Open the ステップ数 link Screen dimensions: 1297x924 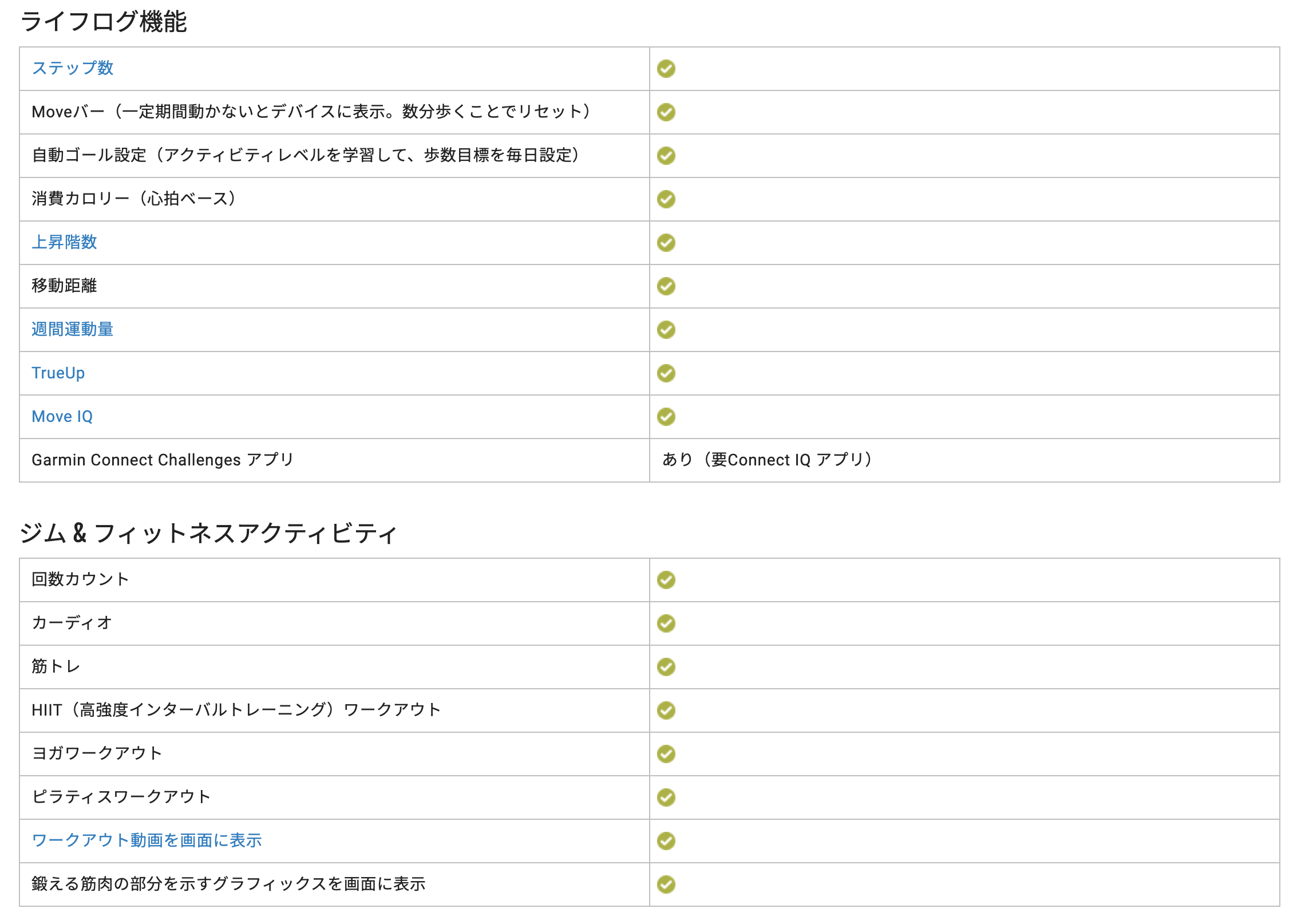[73, 68]
